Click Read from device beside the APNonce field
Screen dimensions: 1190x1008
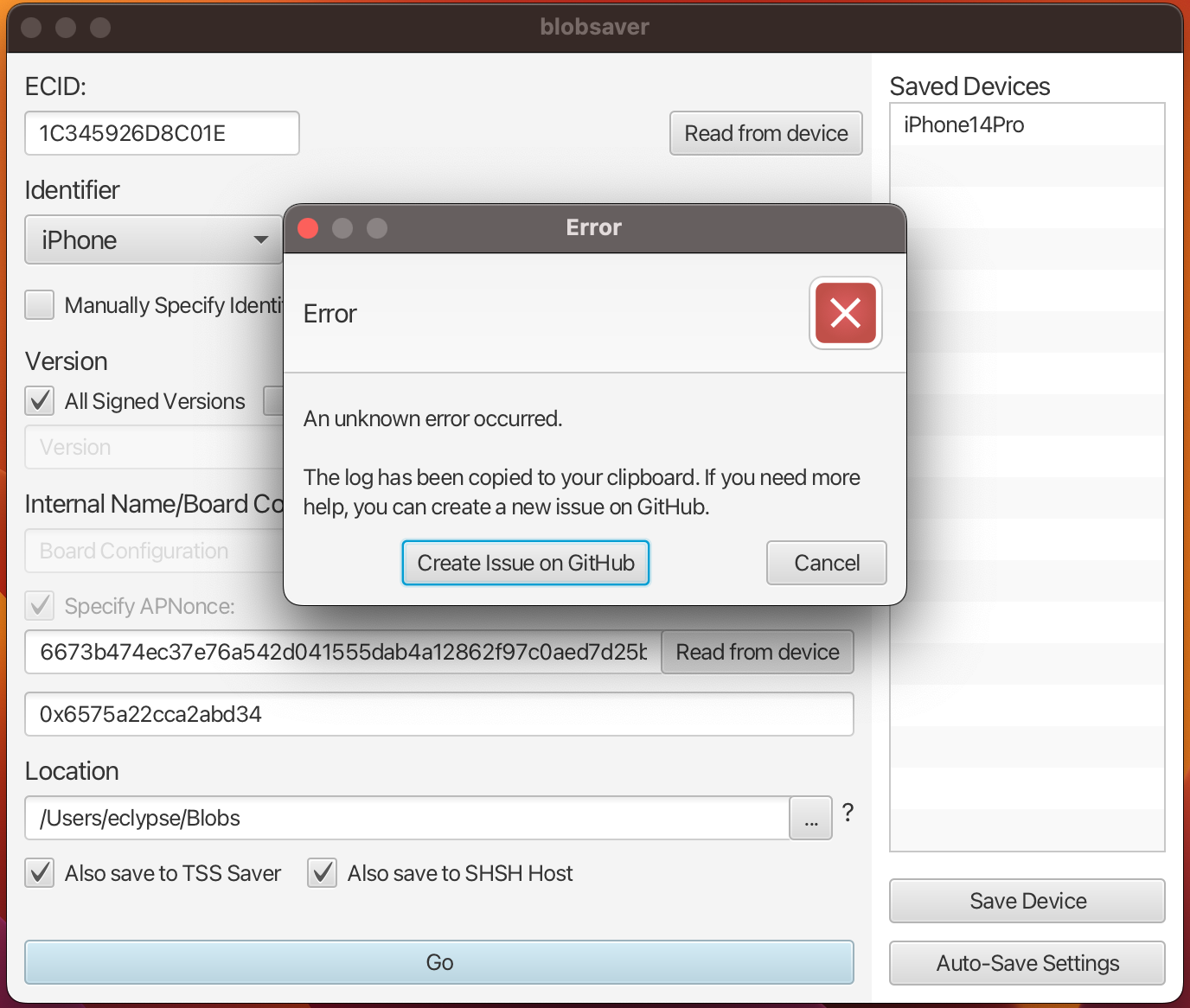click(x=757, y=652)
